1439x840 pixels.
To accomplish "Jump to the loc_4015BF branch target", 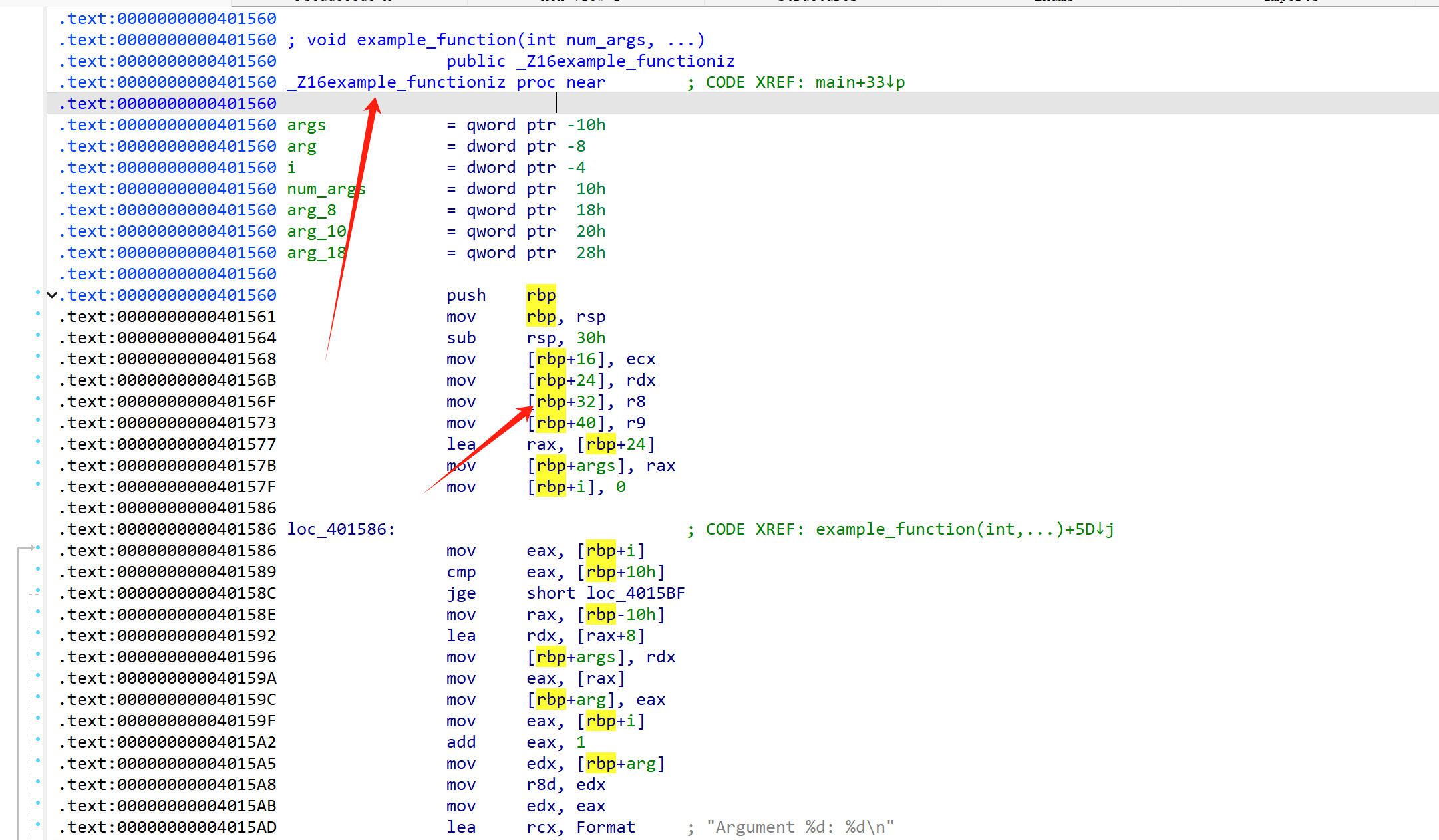I will point(635,593).
